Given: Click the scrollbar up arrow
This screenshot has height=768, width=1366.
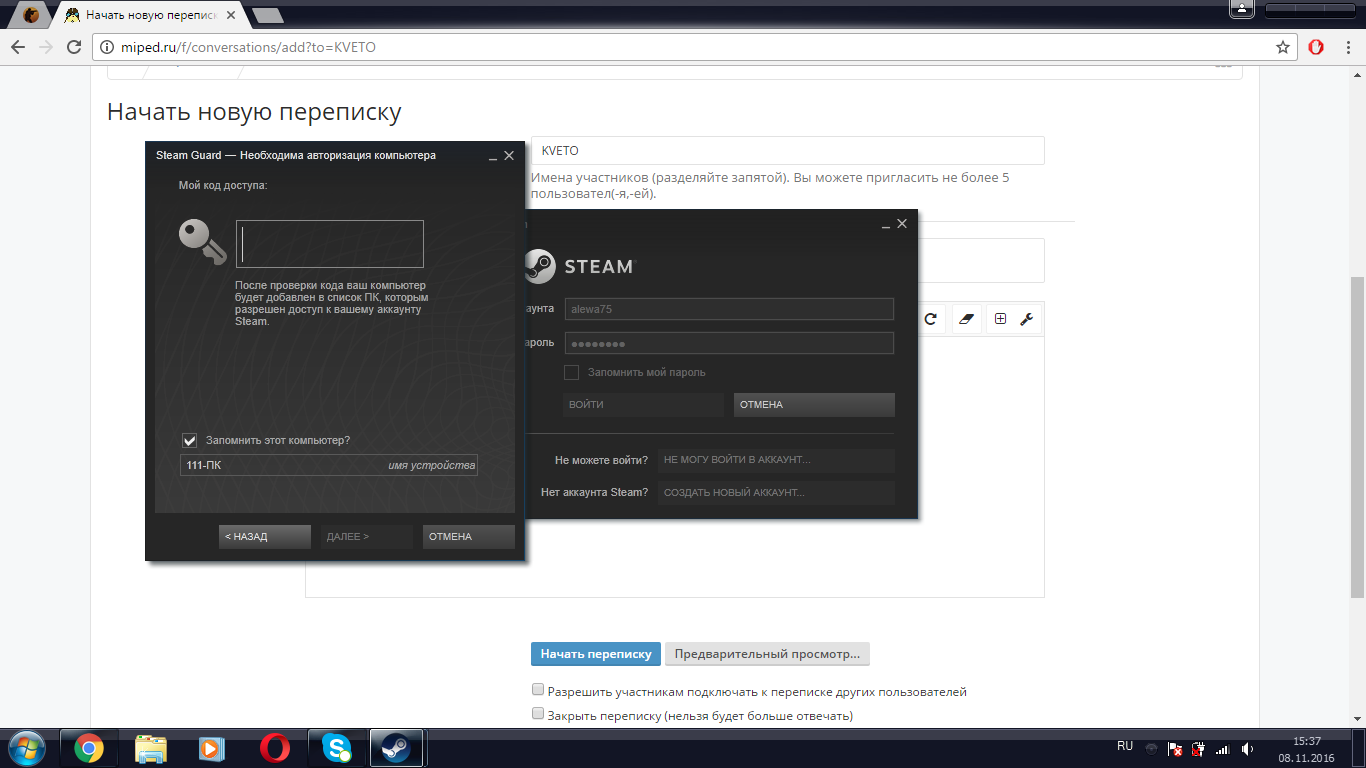Looking at the screenshot, I should tap(1357, 73).
